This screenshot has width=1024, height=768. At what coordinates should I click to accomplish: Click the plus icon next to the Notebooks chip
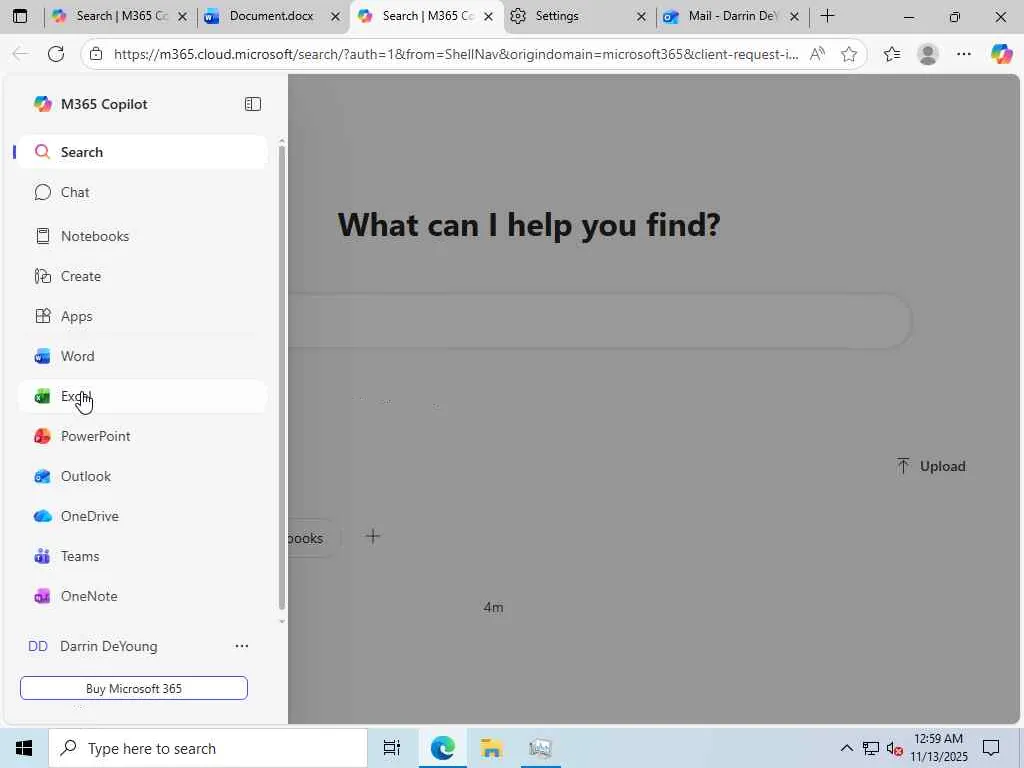point(373,537)
